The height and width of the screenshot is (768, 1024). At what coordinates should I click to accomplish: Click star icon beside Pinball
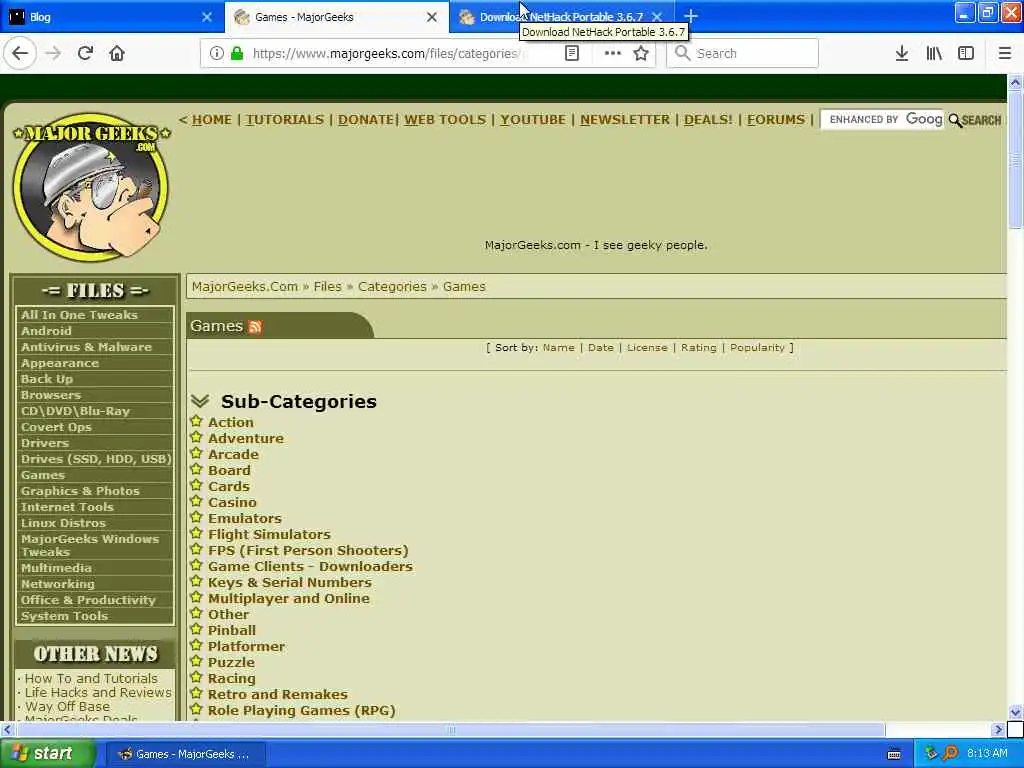coord(197,630)
